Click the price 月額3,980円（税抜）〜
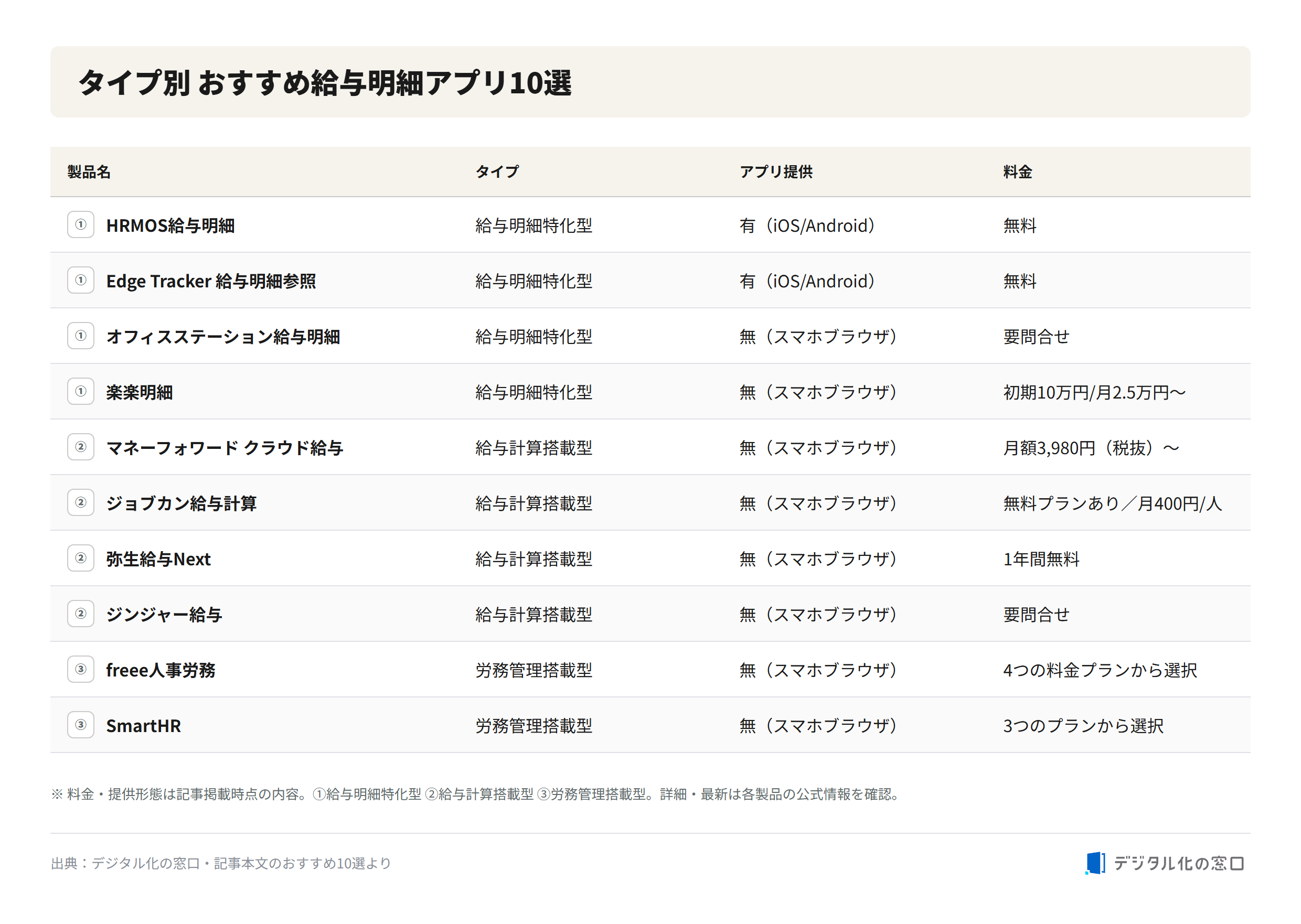Image resolution: width=1301 pixels, height=924 pixels. [x=1091, y=448]
